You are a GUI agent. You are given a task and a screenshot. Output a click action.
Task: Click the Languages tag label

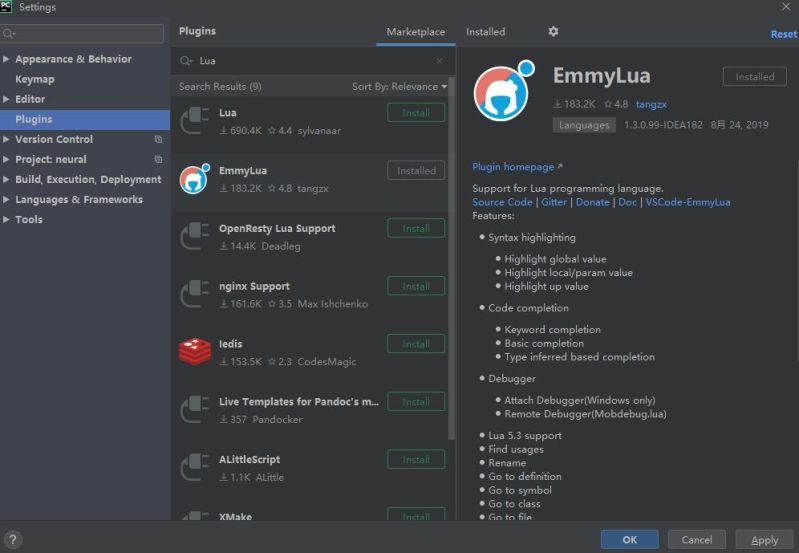584,125
